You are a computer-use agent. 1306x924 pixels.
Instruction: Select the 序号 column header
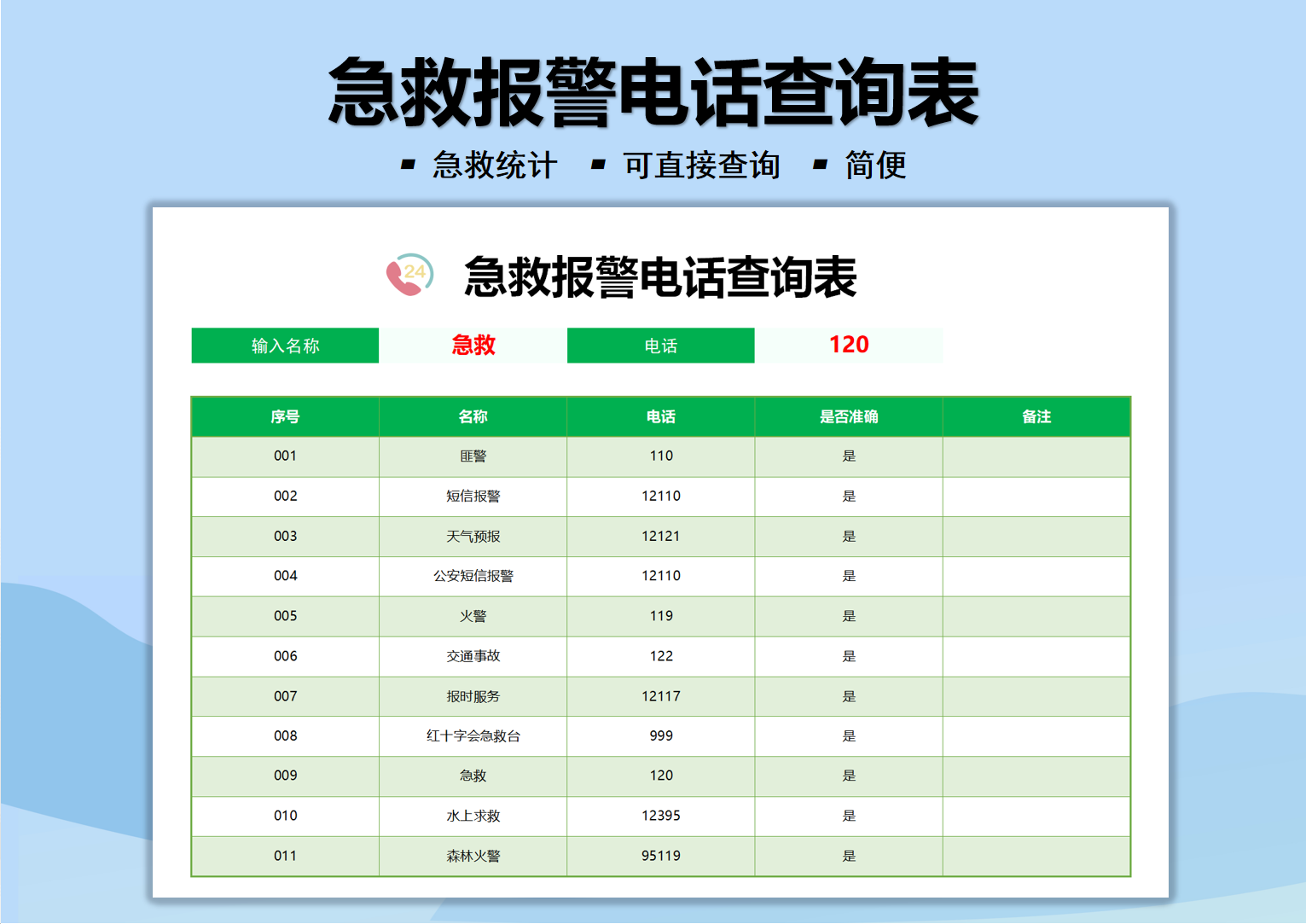286,417
